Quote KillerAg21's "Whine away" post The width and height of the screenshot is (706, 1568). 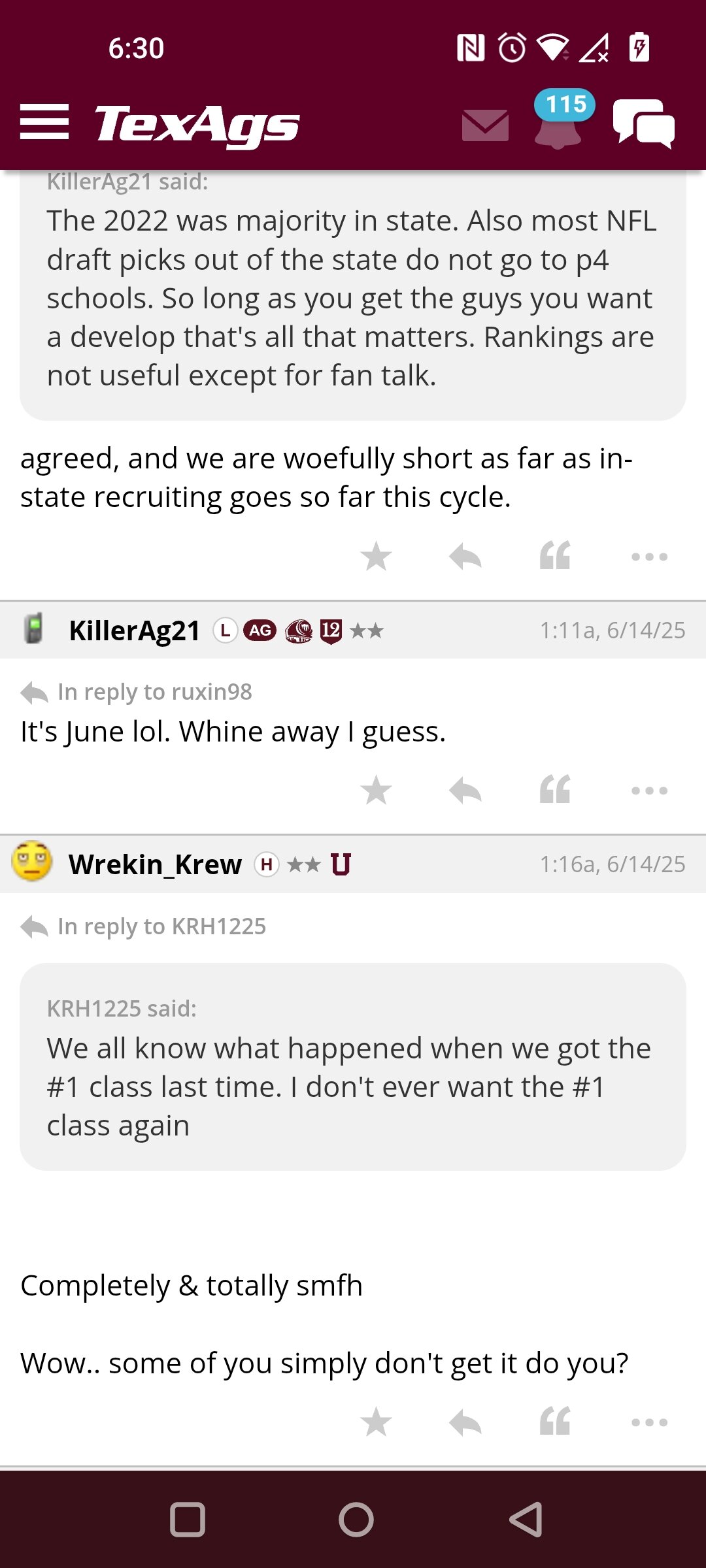(x=555, y=789)
